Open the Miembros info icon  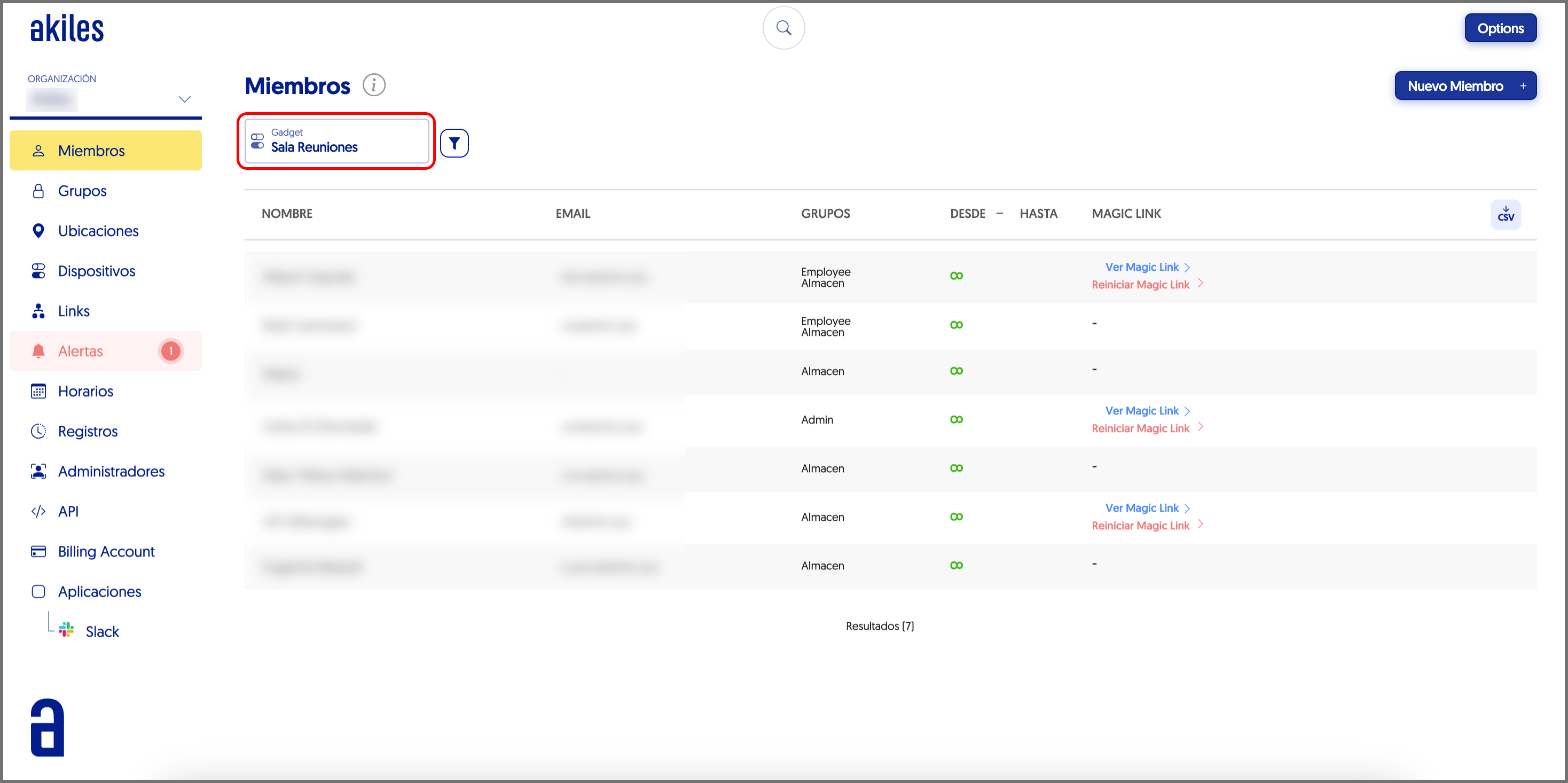[374, 85]
